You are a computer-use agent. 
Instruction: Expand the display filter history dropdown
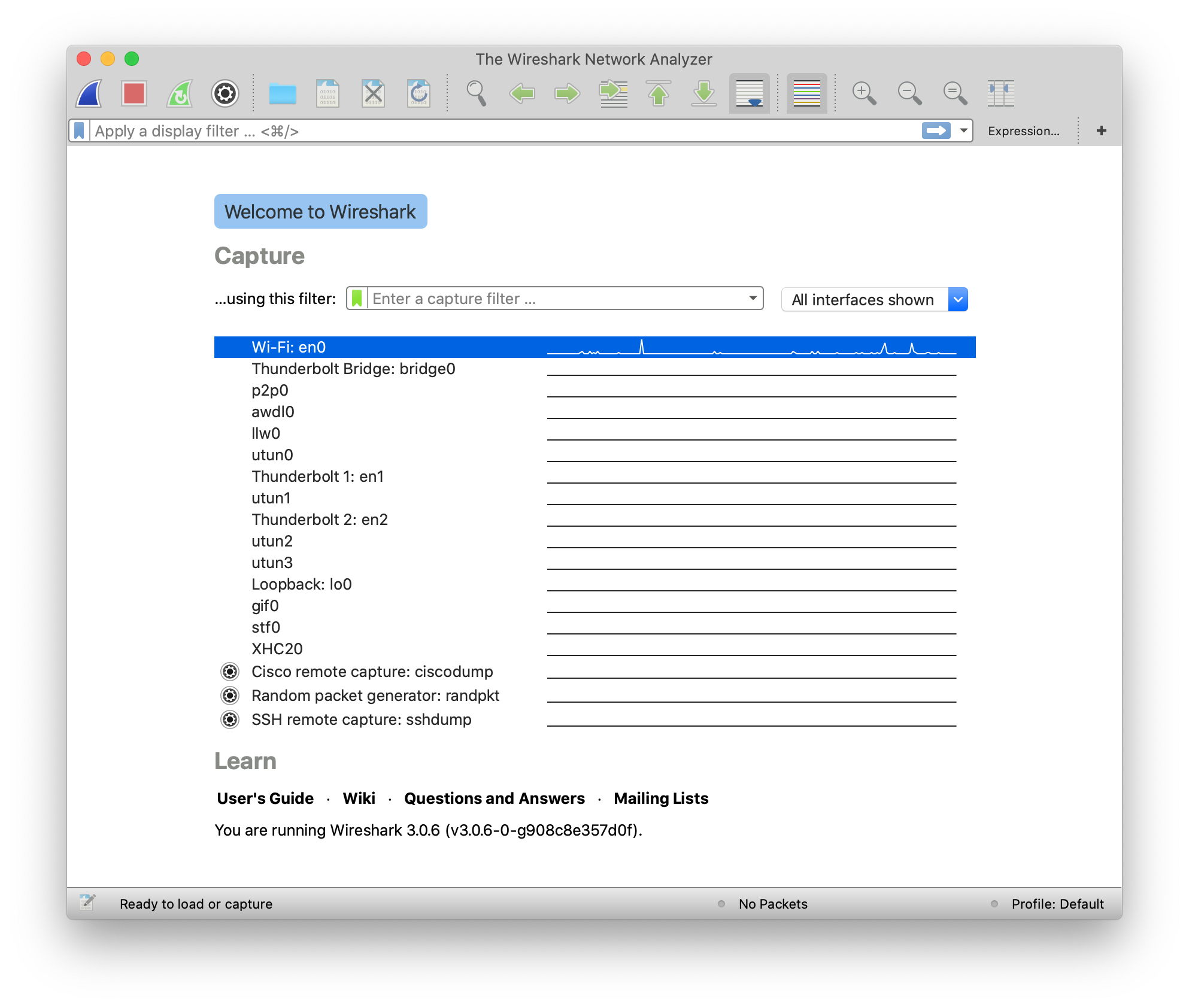click(963, 130)
